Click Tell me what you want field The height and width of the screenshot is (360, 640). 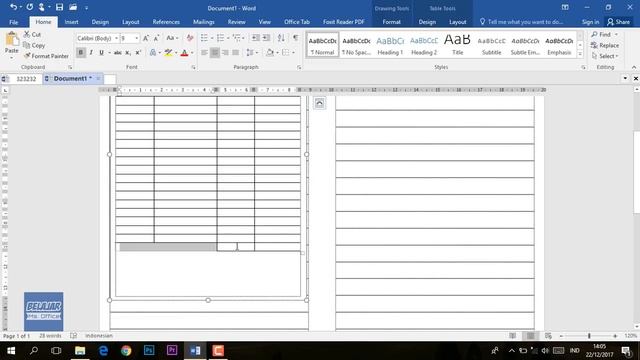(521, 22)
